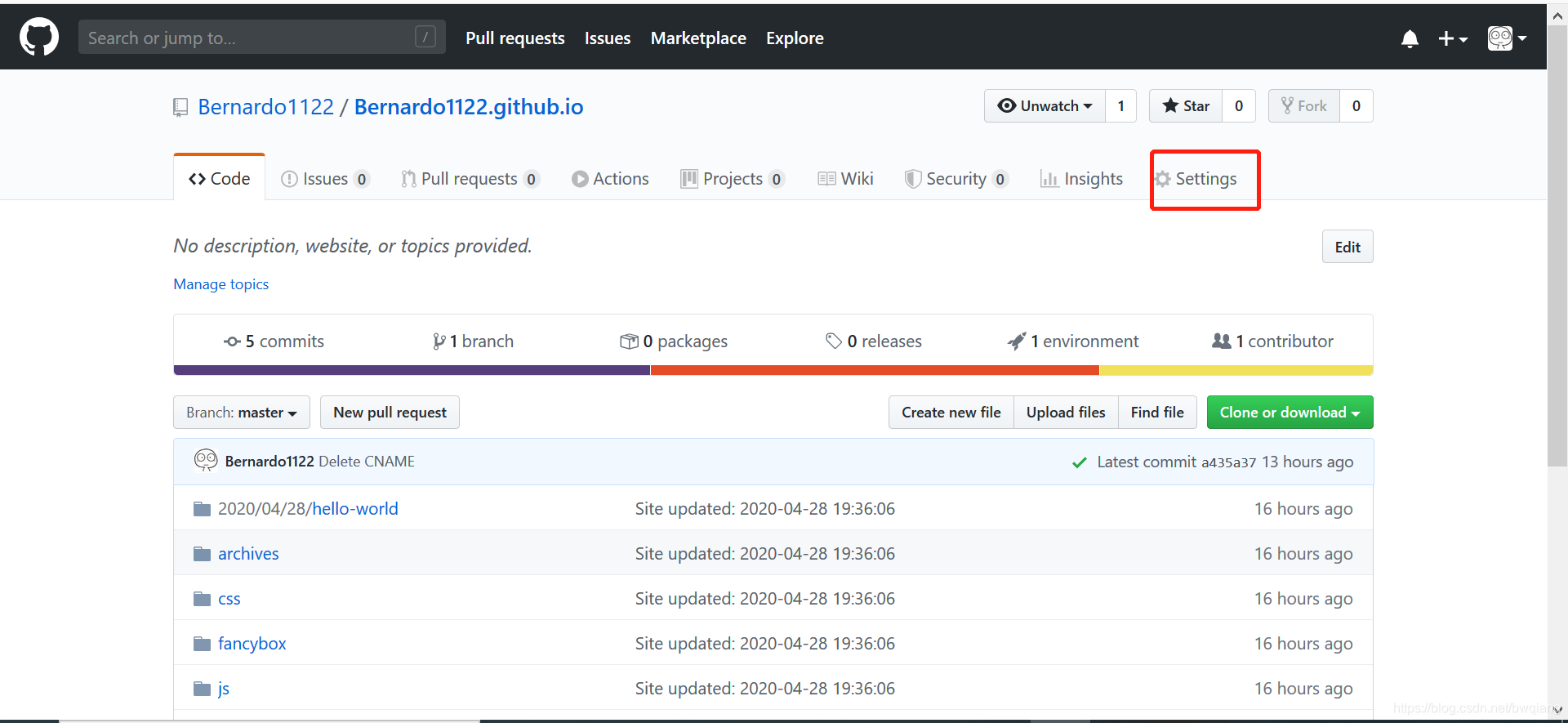The width and height of the screenshot is (1568, 723).
Task: Open Marketplace in the header
Action: point(698,38)
